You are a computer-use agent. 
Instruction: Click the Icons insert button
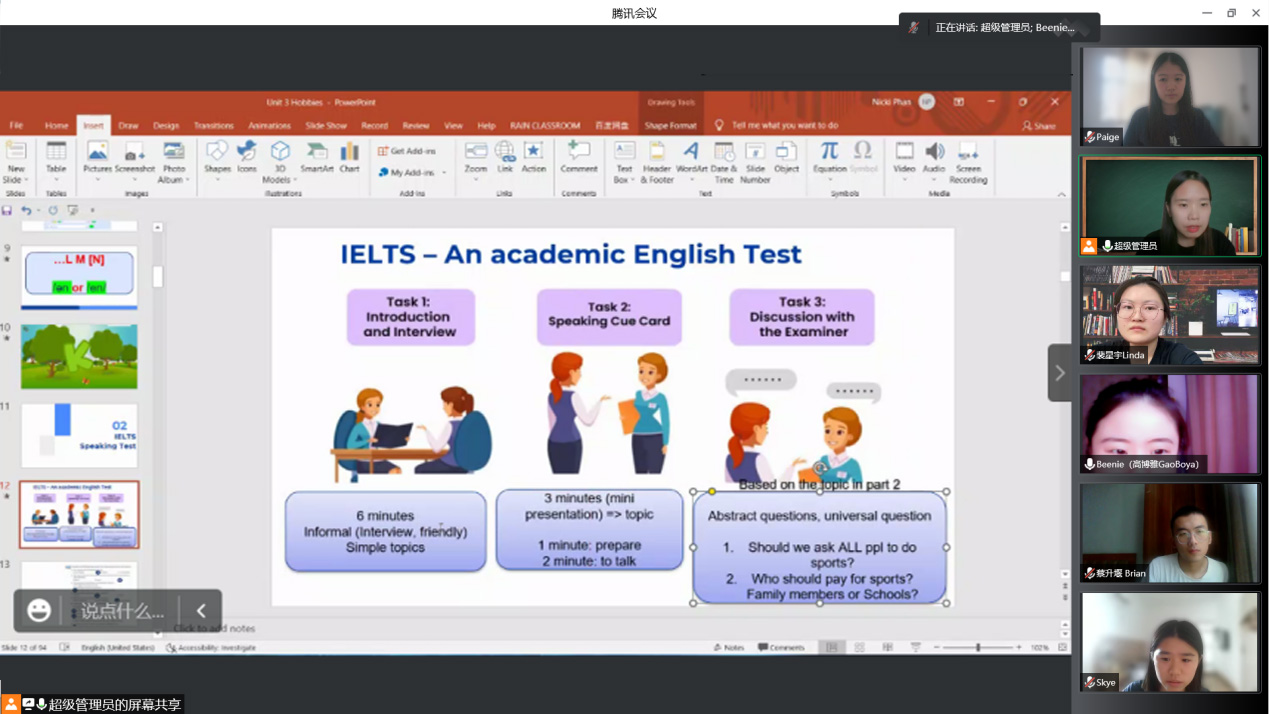pos(247,158)
